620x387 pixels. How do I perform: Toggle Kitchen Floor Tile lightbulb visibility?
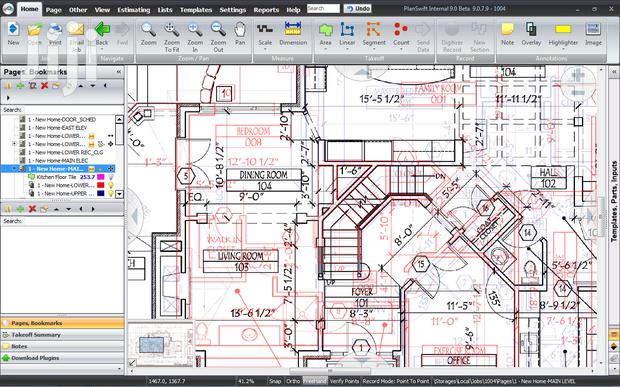coord(111,177)
